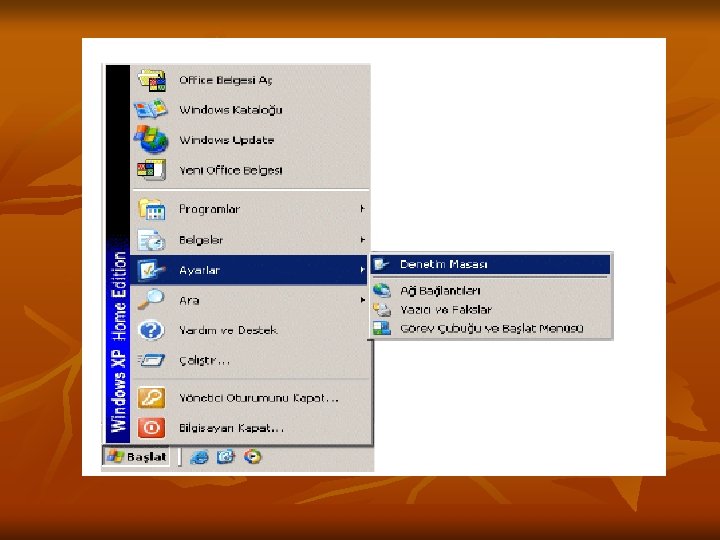Click the Ara magnifying glass icon
720x540 pixels.
pos(151,300)
